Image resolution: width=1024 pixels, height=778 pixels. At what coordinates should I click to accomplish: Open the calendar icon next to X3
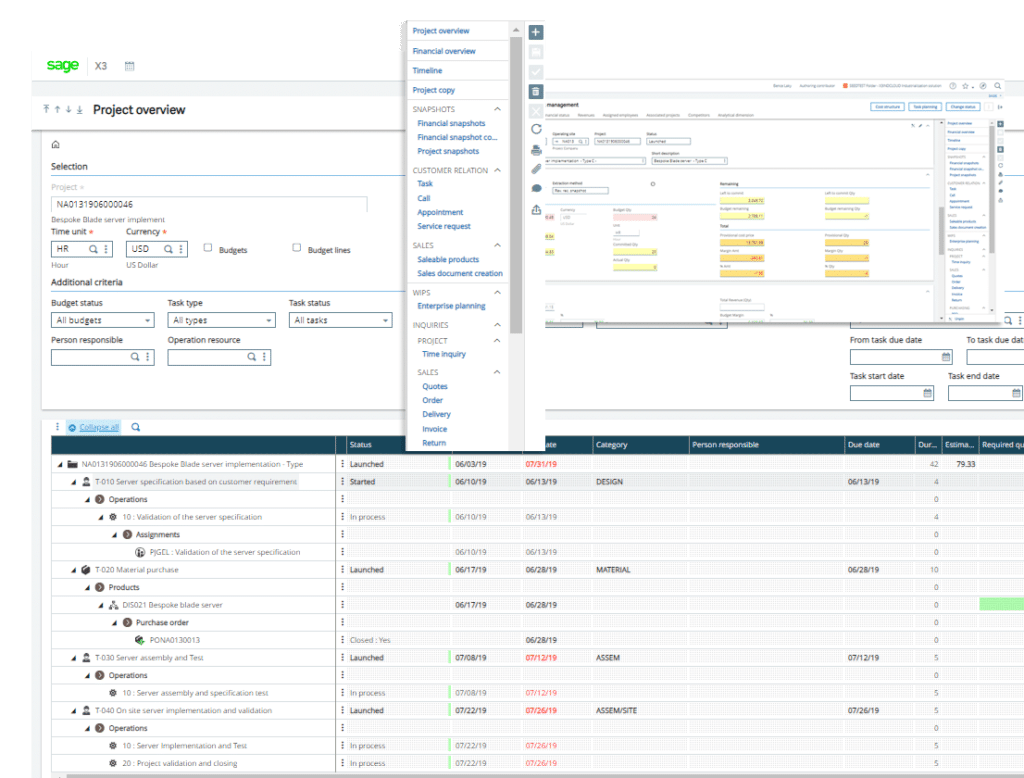click(130, 66)
